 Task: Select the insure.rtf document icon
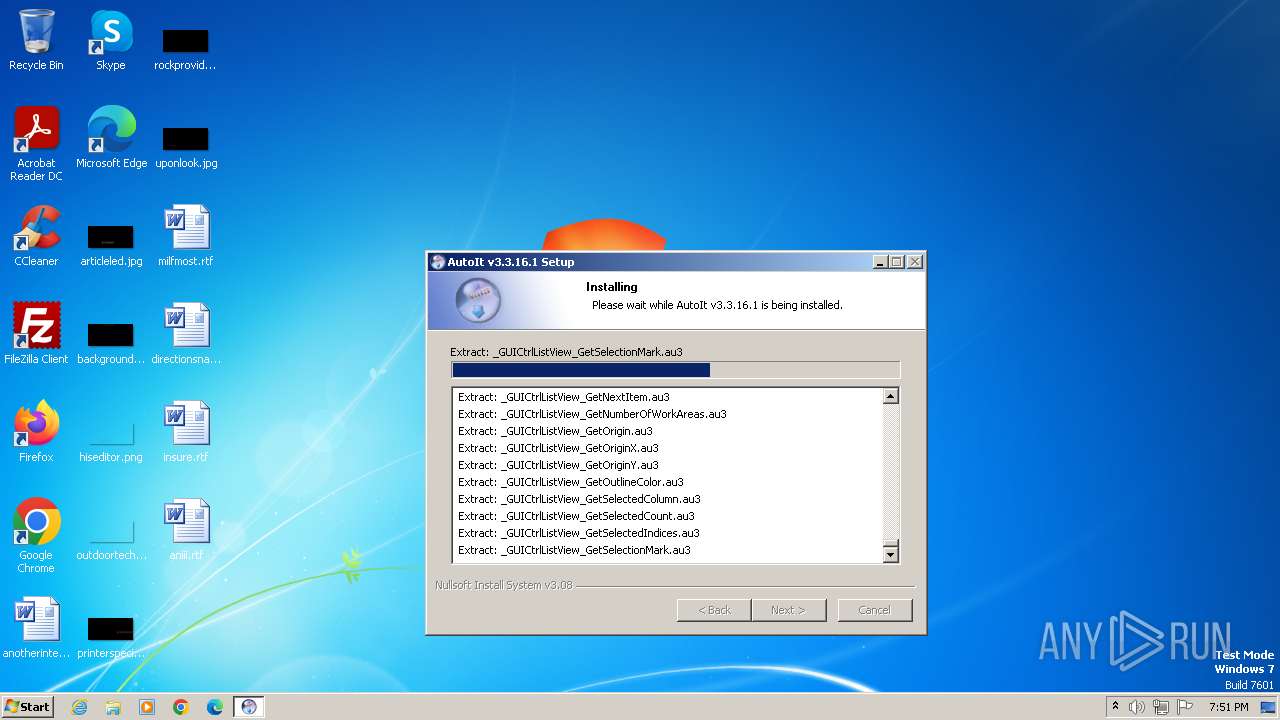[186, 432]
